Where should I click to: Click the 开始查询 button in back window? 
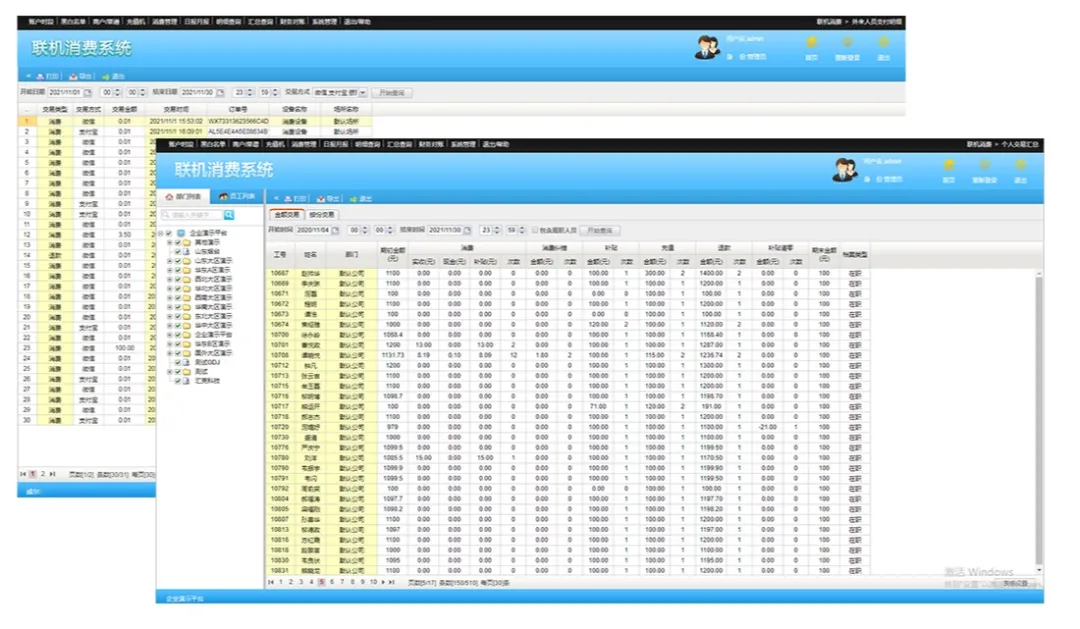tap(392, 93)
